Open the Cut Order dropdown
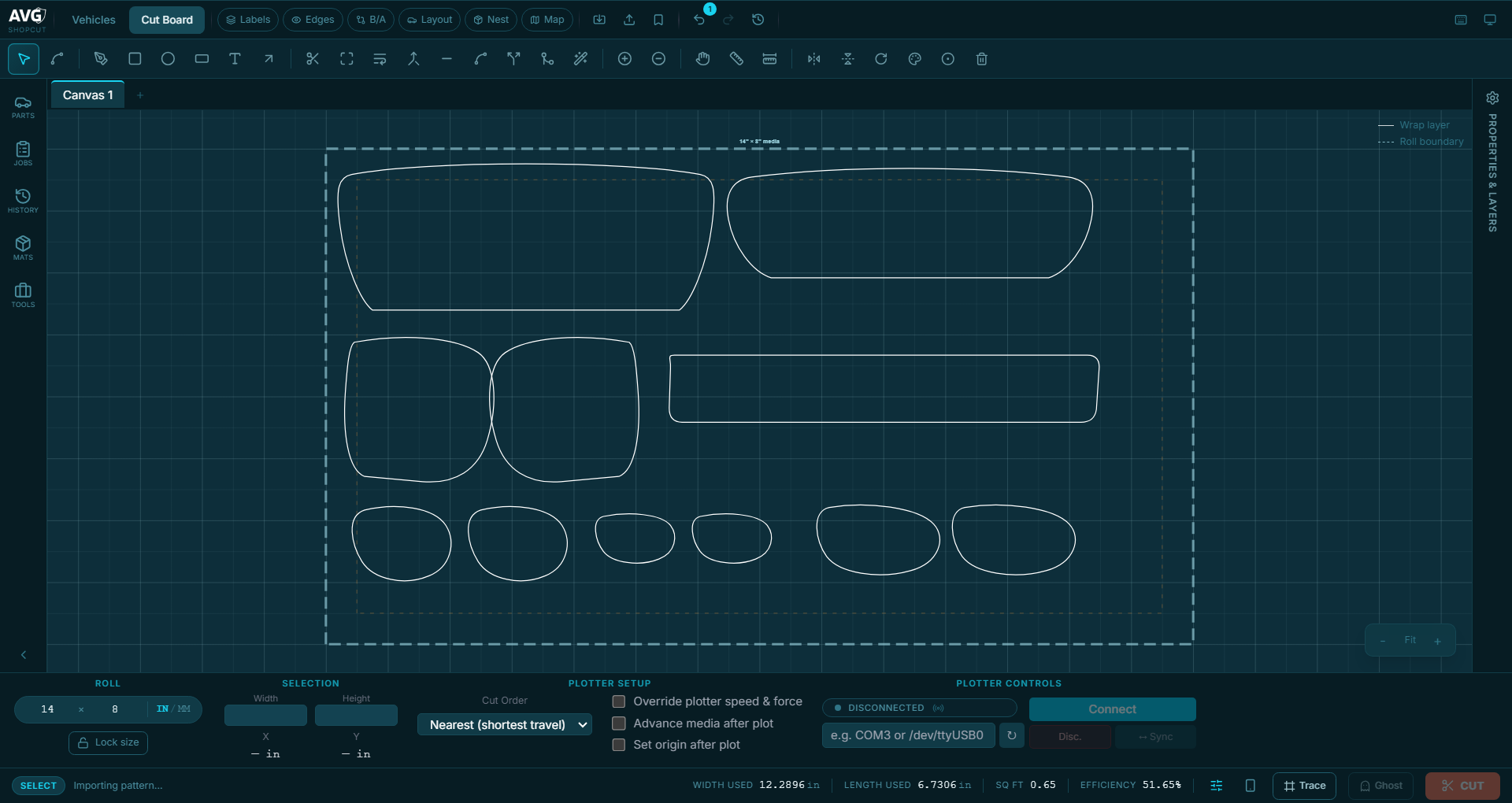1512x803 pixels. tap(505, 724)
